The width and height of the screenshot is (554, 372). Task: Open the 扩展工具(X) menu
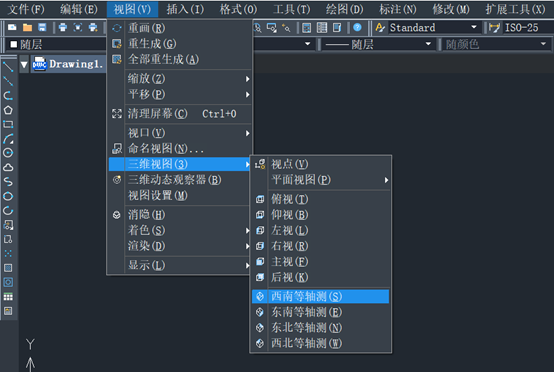click(x=515, y=9)
